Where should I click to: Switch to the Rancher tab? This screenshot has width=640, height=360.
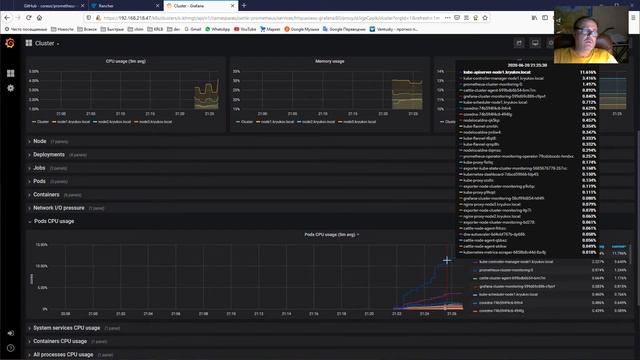tap(125, 6)
